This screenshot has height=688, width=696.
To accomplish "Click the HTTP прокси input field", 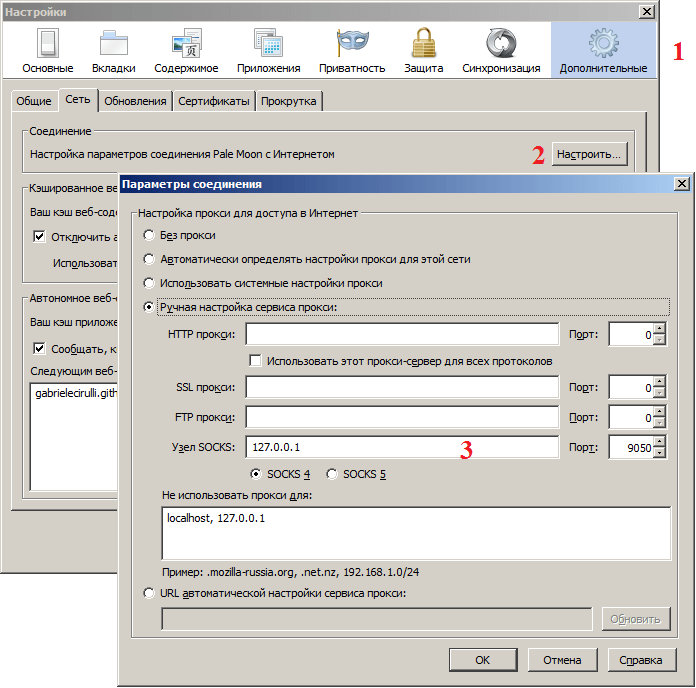I will click(x=401, y=334).
